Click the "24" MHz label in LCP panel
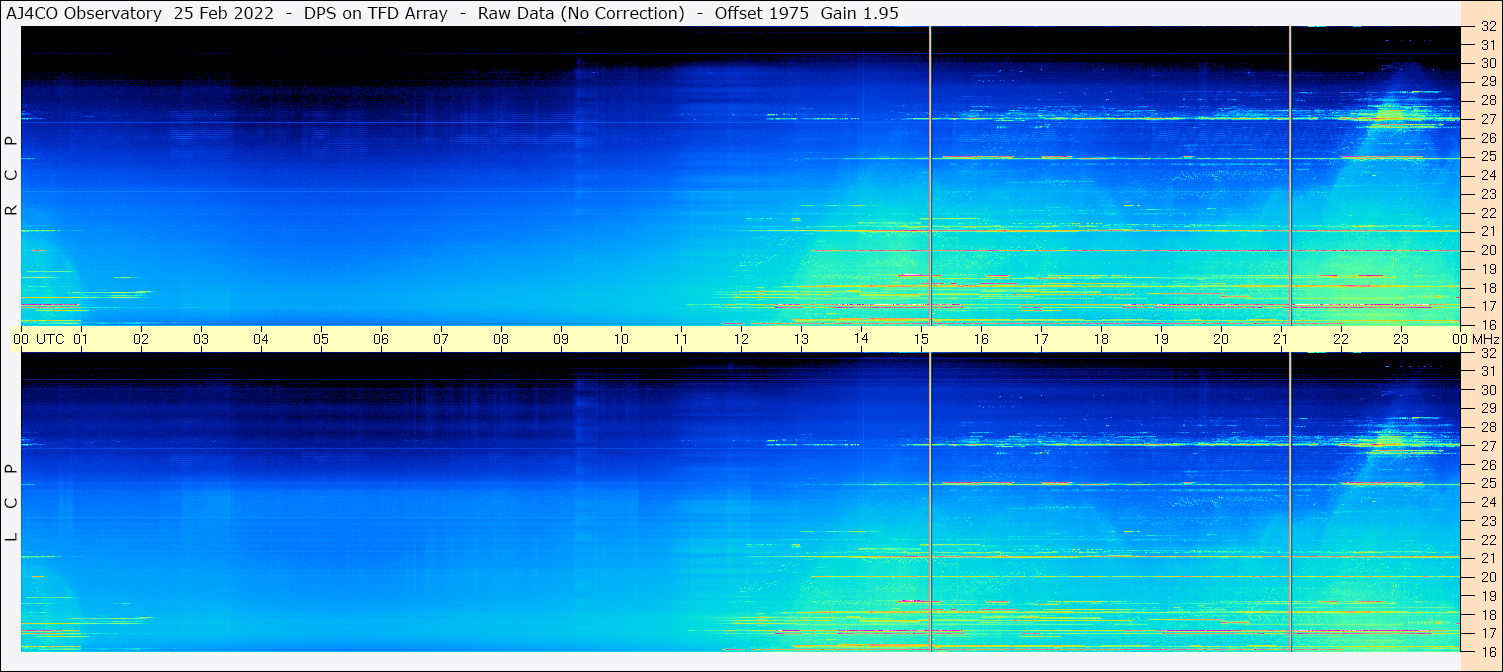The height and width of the screenshot is (672, 1503). [1488, 502]
